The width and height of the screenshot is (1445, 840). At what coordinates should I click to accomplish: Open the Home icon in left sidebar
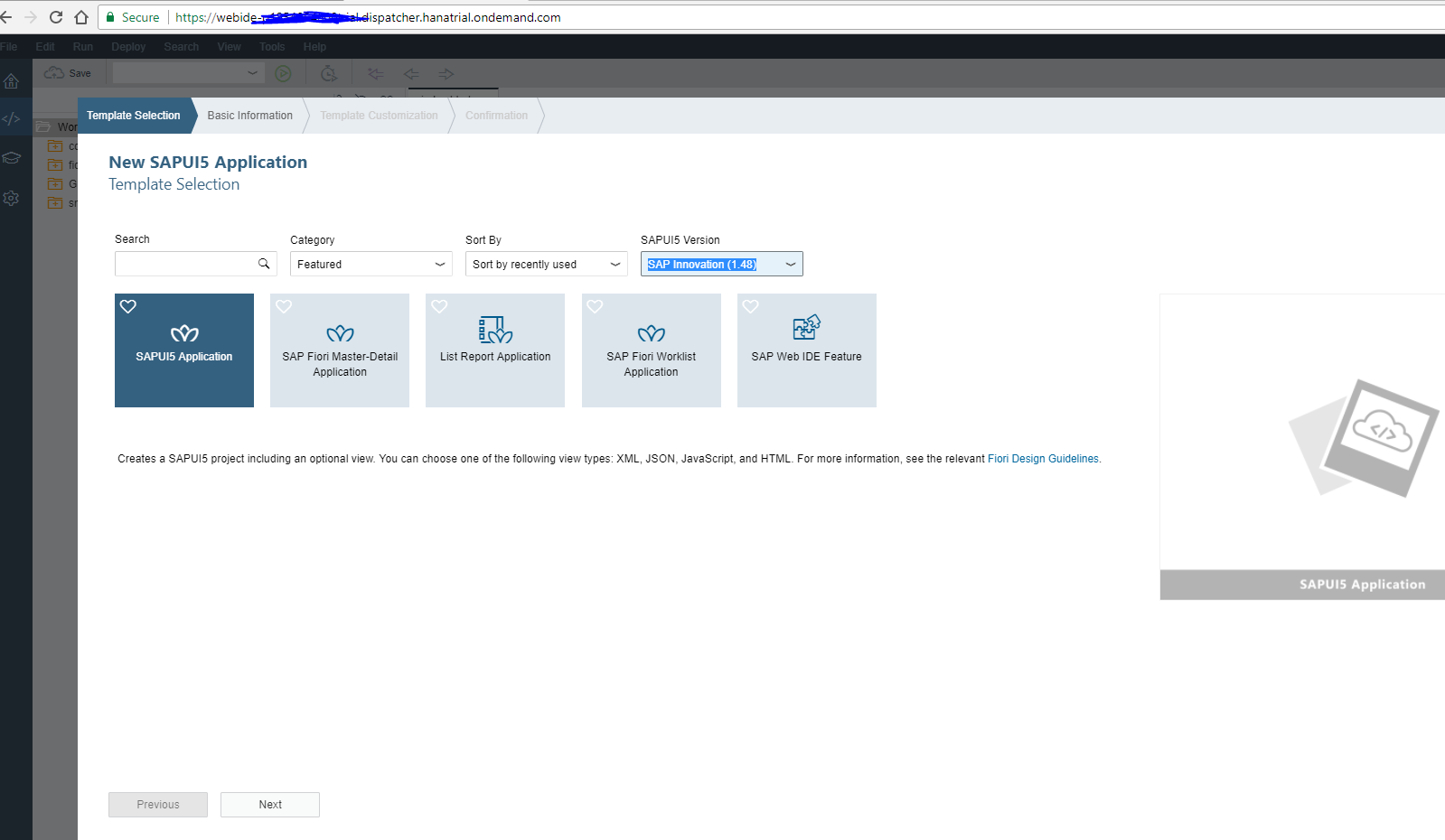11,81
